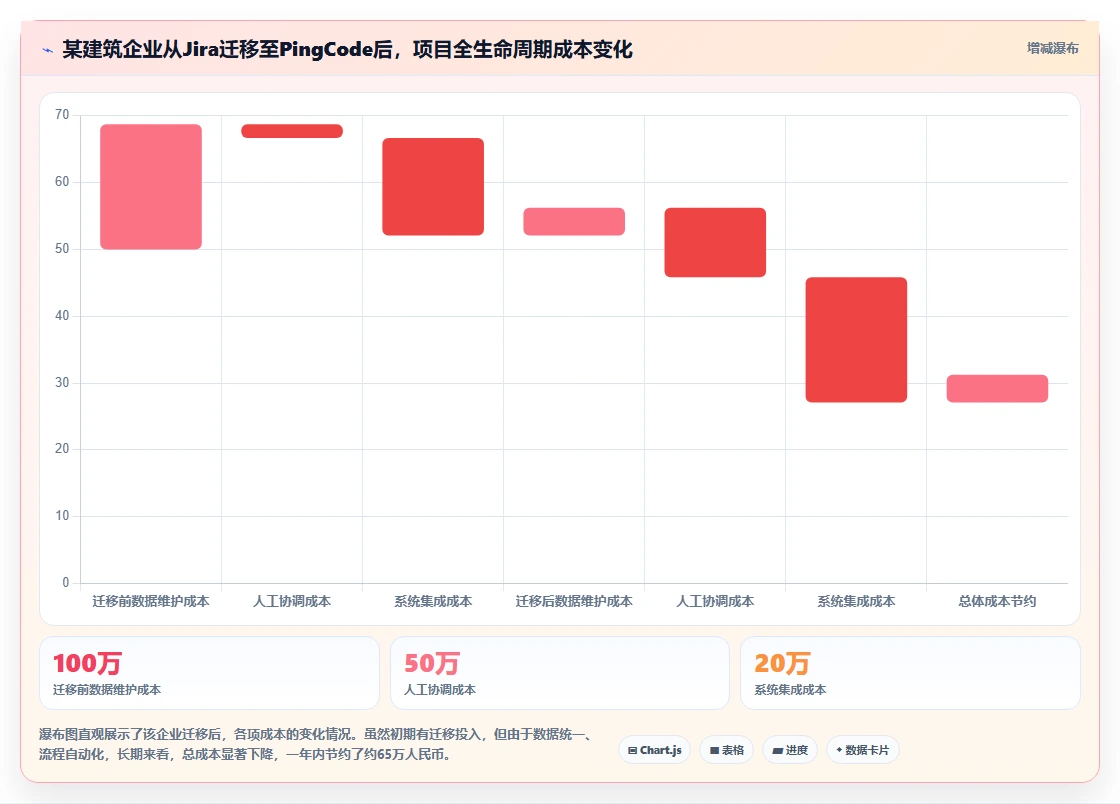Click the y-axis value 10
Image resolution: width=1120 pixels, height=804 pixels.
62,516
